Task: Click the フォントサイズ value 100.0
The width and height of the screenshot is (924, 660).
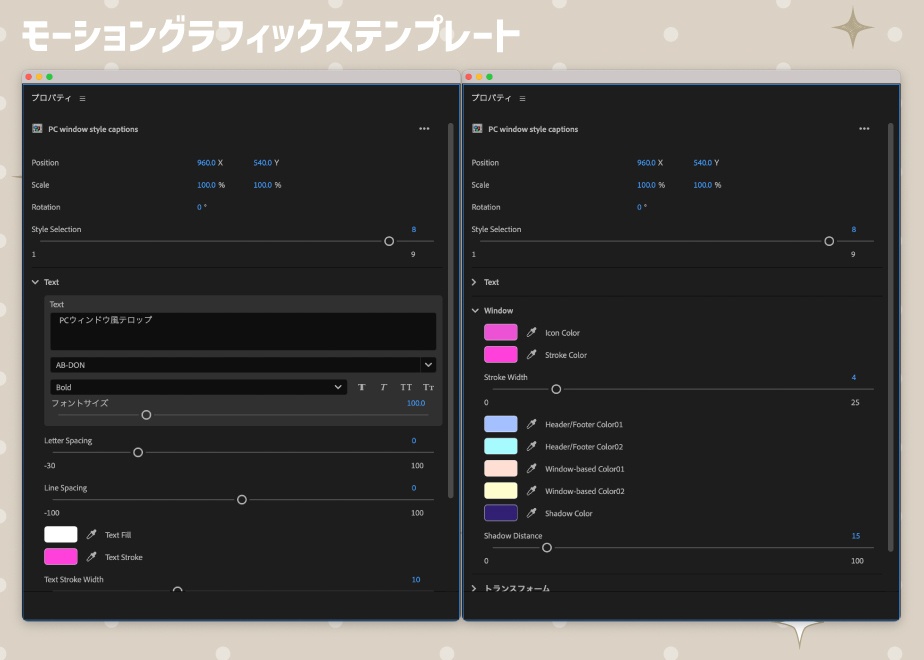Action: (x=416, y=403)
